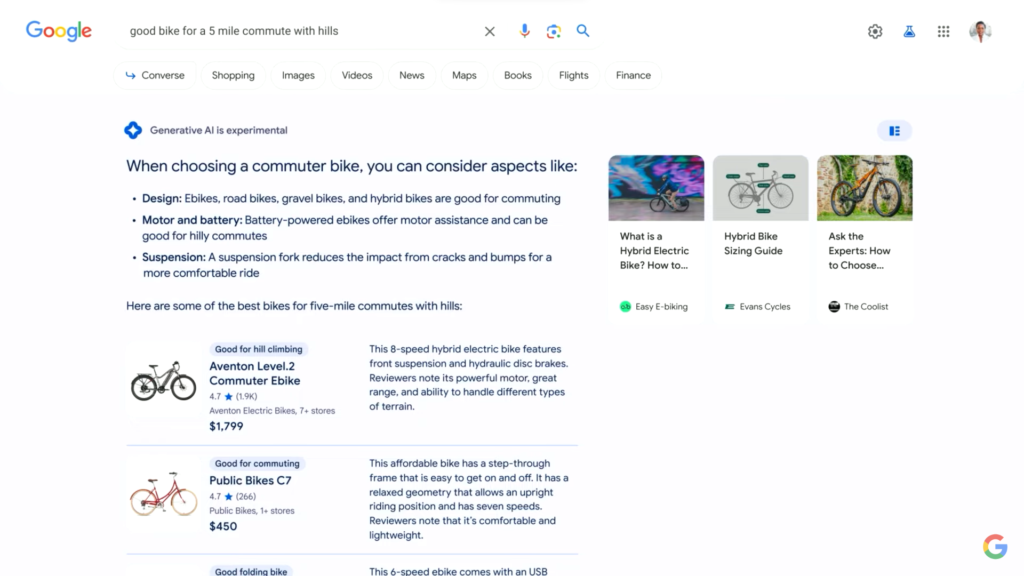Switch to the Shopping tab
The width and height of the screenshot is (1024, 576).
click(x=233, y=75)
